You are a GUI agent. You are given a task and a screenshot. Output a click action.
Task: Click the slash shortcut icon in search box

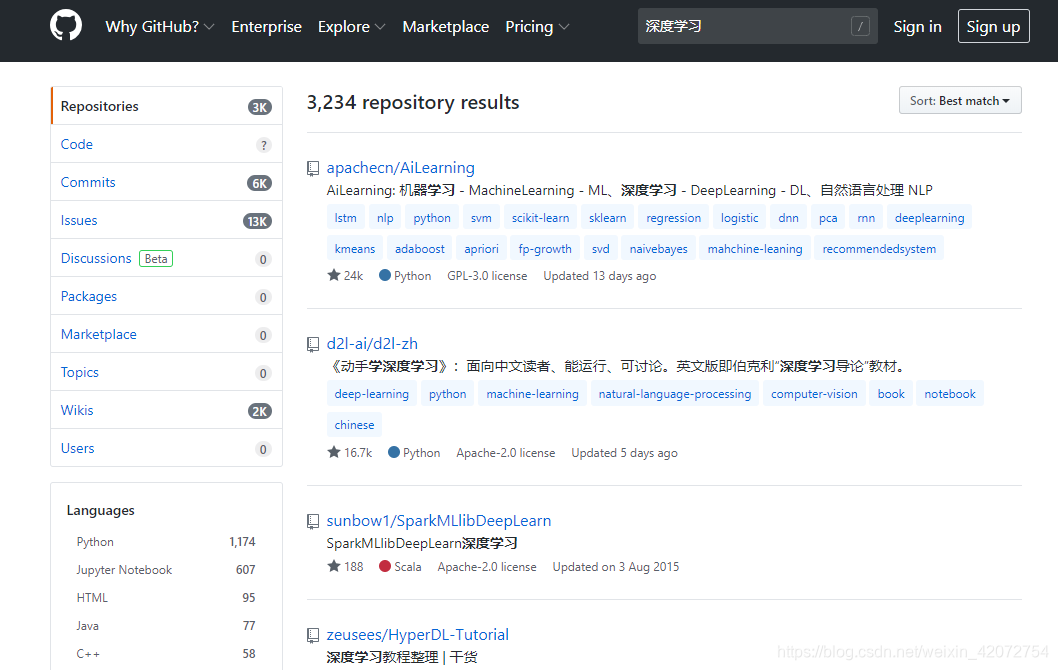[x=860, y=26]
